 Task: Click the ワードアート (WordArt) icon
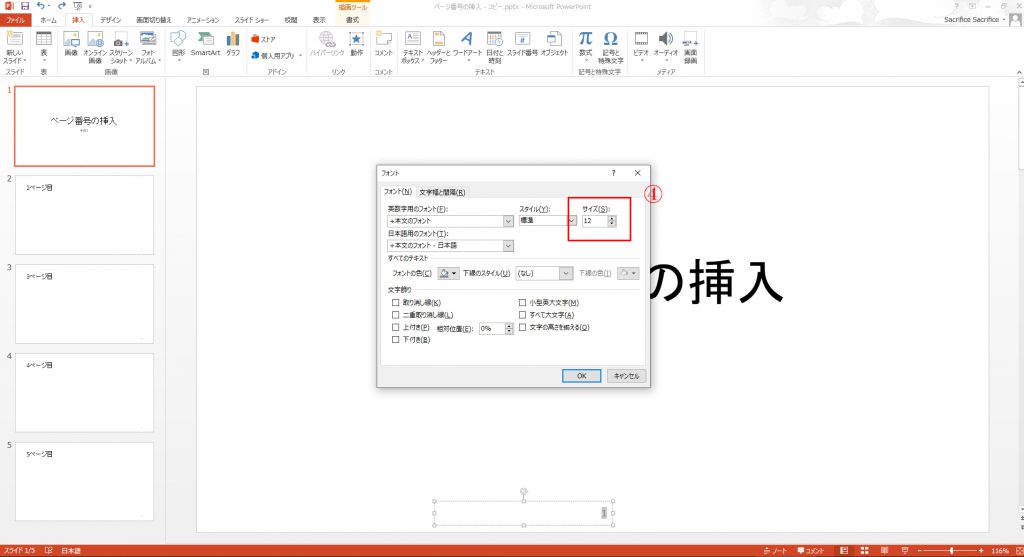coord(466,40)
